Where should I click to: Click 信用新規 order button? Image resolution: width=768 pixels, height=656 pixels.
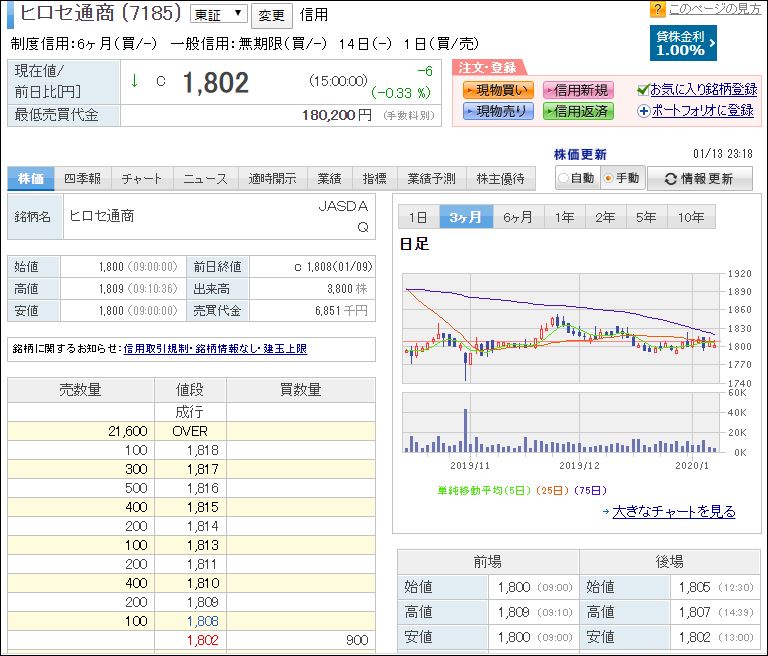pyautogui.click(x=578, y=90)
